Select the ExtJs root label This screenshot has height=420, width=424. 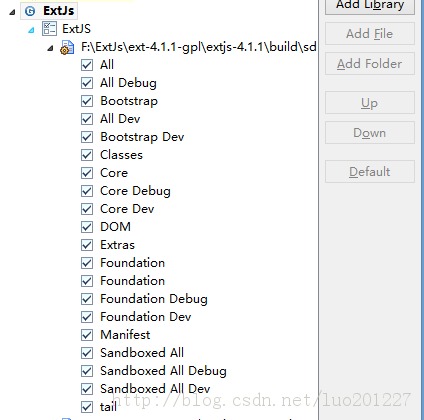click(x=59, y=11)
